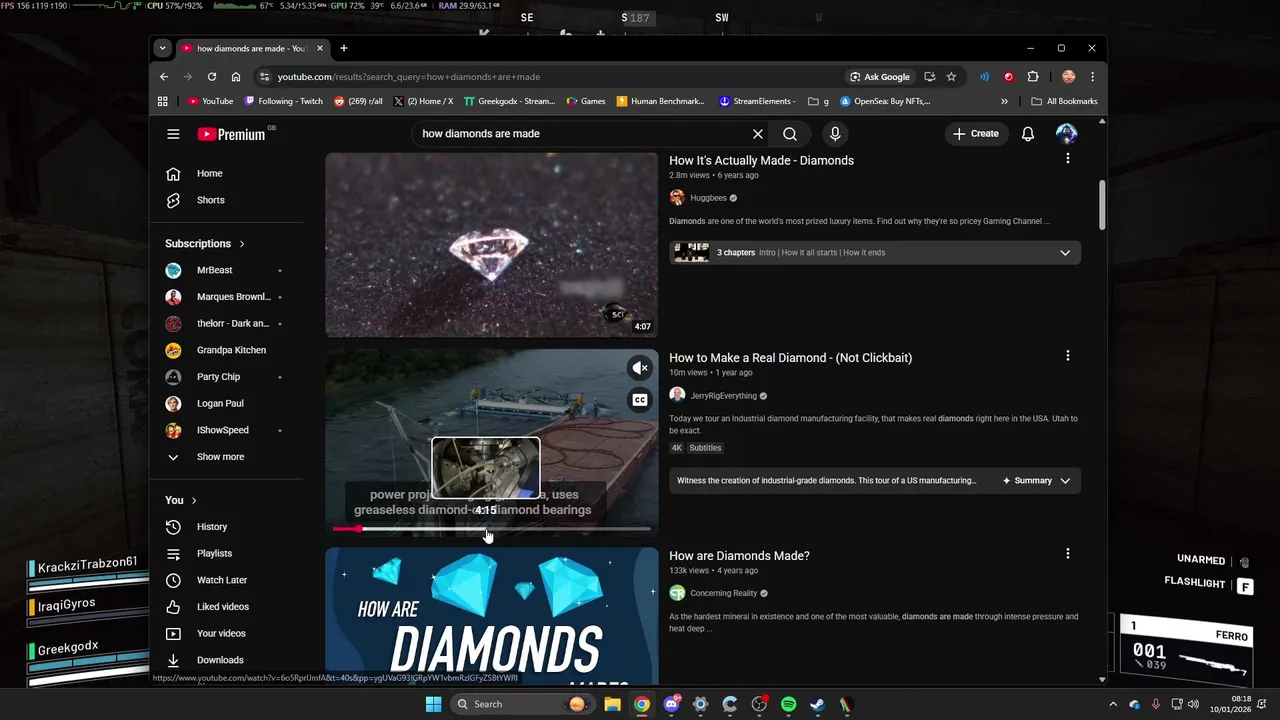Open the StreamElements bookmark
This screenshot has width=1280, height=720.
tap(757, 101)
